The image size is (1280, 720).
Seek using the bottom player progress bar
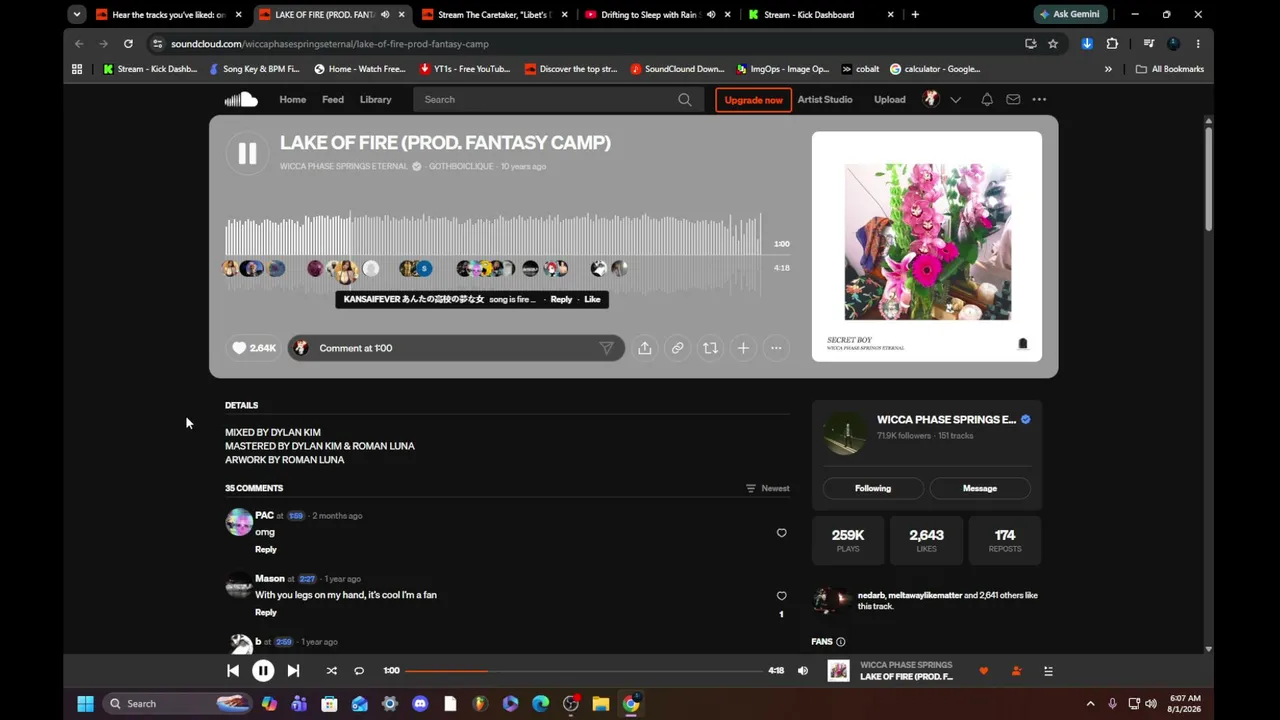(x=584, y=671)
